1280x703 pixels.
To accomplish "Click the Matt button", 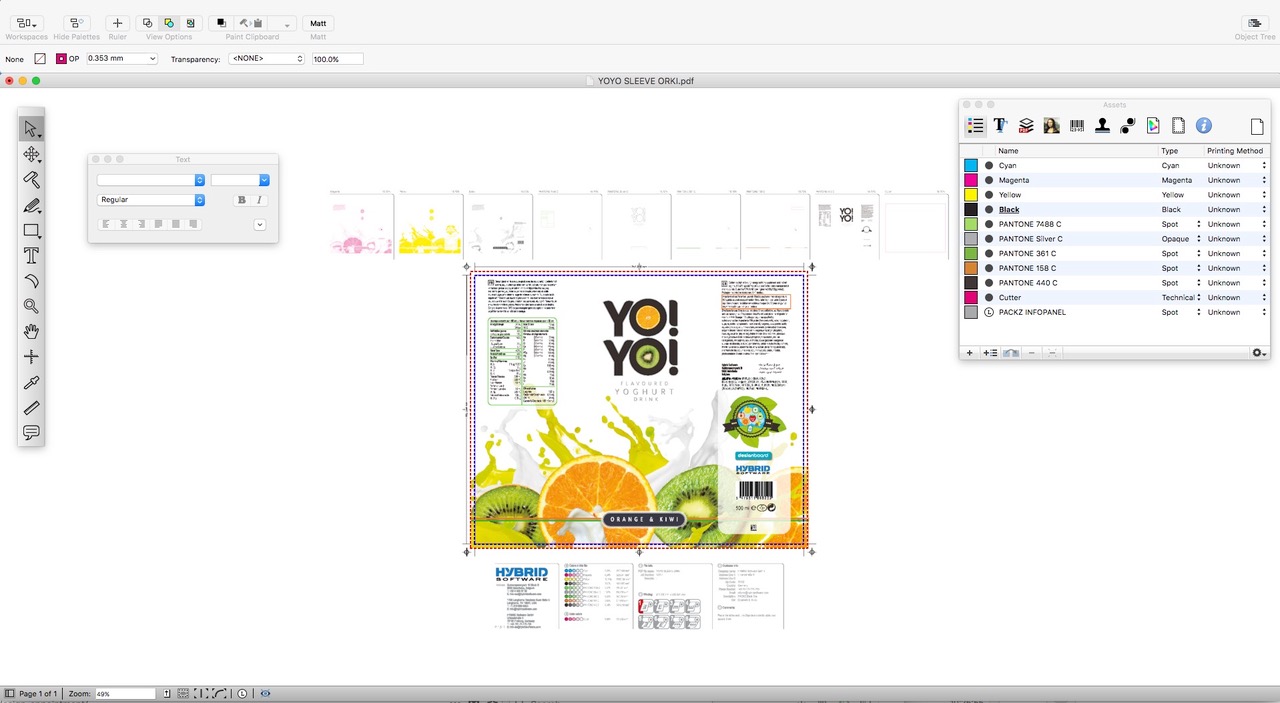I will click(x=318, y=23).
